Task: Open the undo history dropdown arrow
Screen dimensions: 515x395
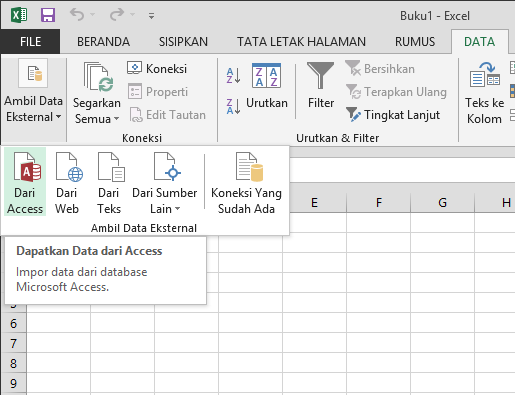Action: [x=93, y=15]
